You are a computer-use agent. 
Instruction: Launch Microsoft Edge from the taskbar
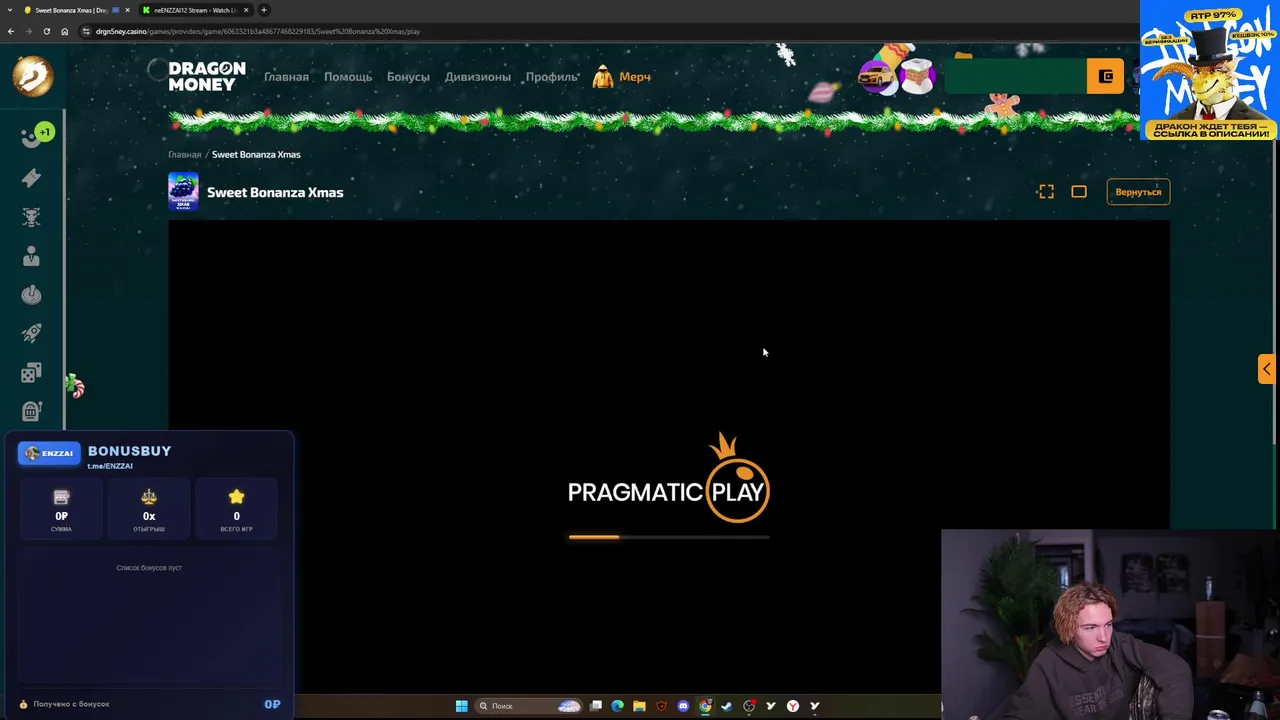[617, 706]
